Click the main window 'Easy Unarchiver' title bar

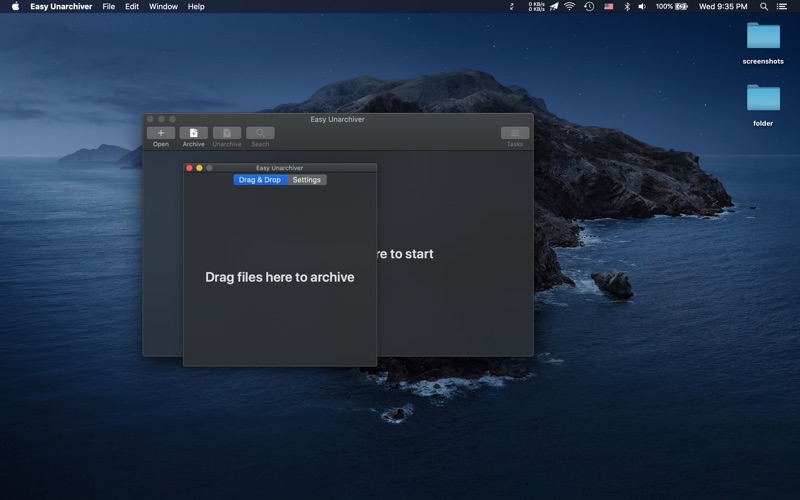(337, 119)
